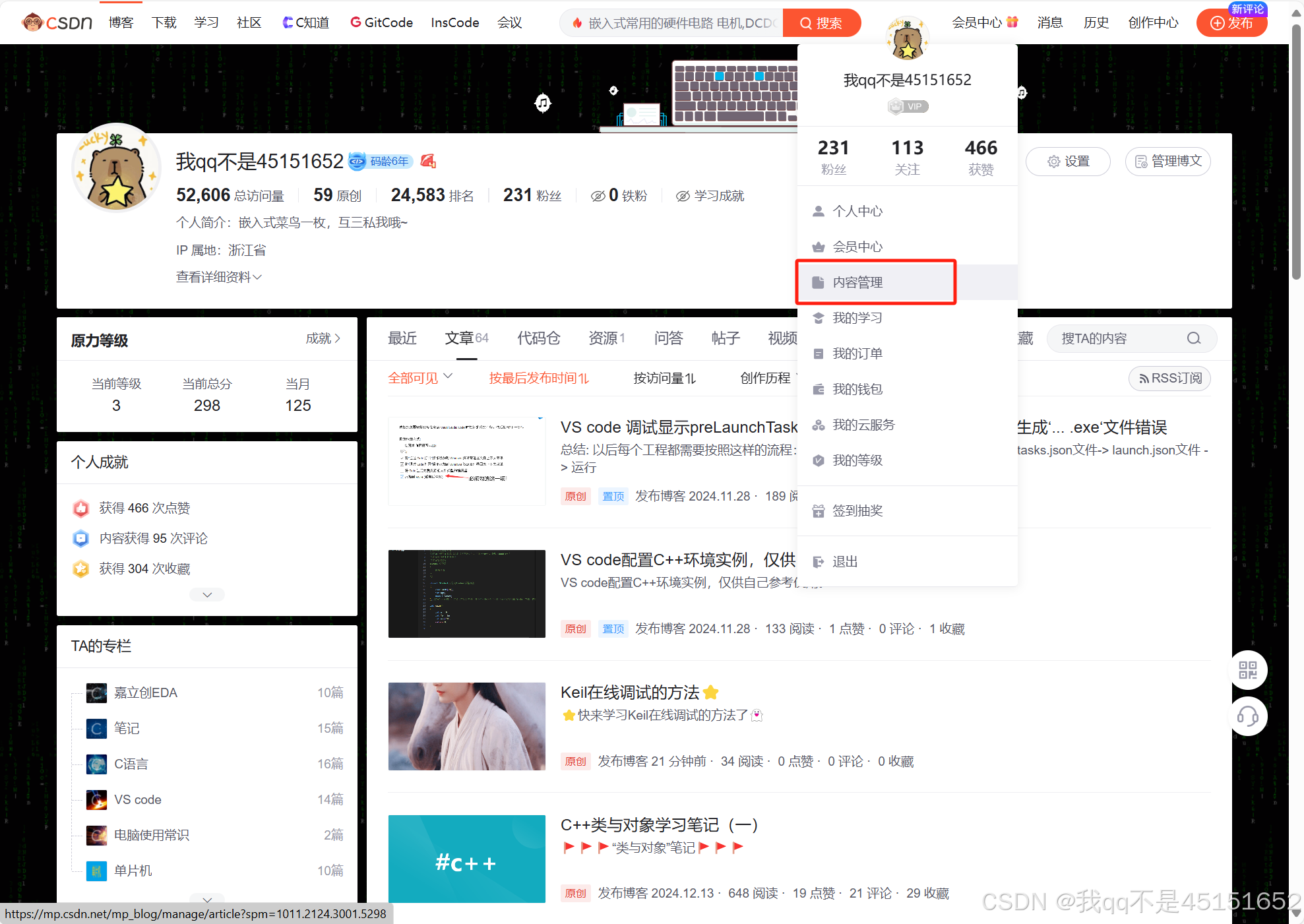Click the 退出 logout icon entry

[818, 562]
